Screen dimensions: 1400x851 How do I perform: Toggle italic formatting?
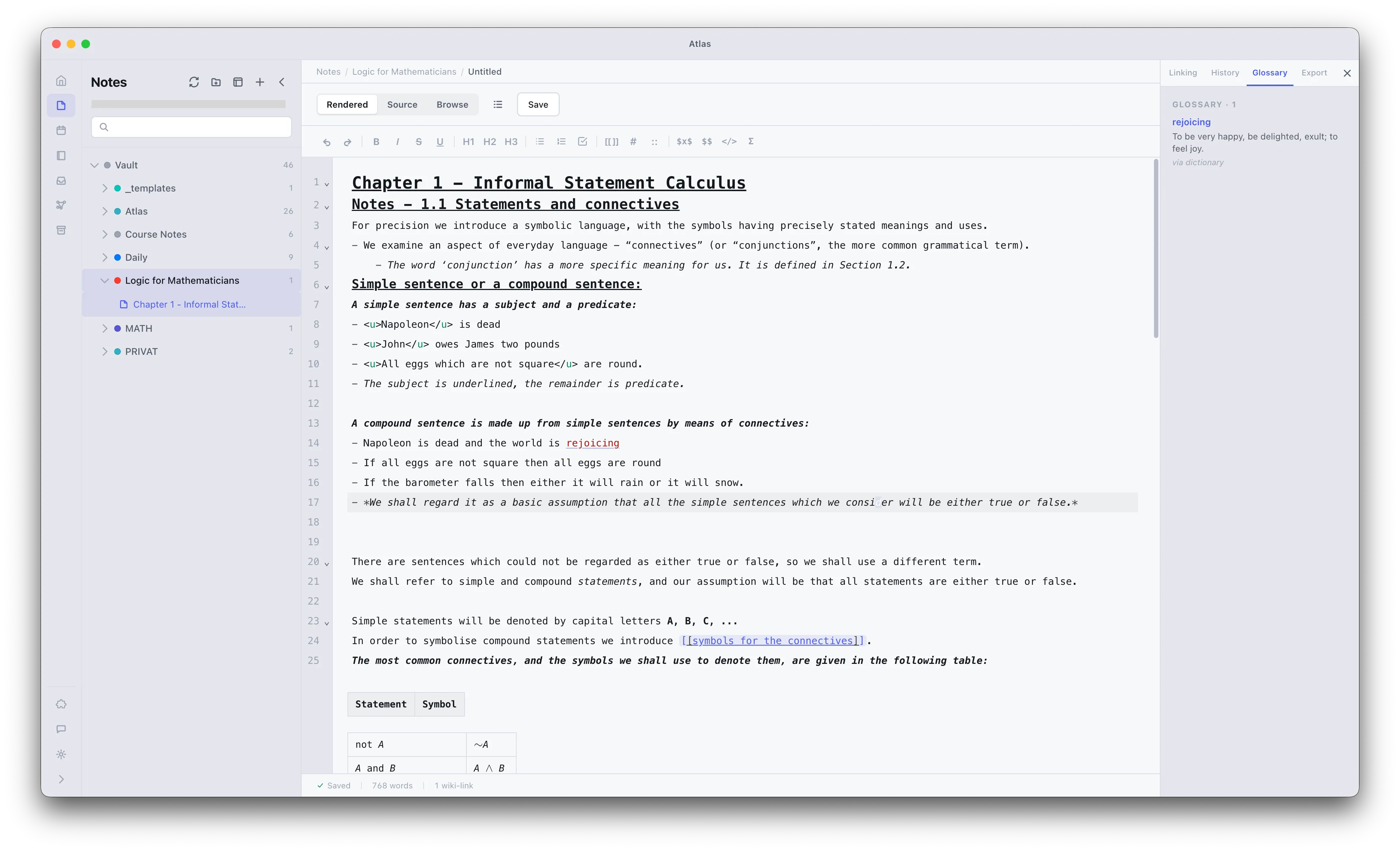397,142
